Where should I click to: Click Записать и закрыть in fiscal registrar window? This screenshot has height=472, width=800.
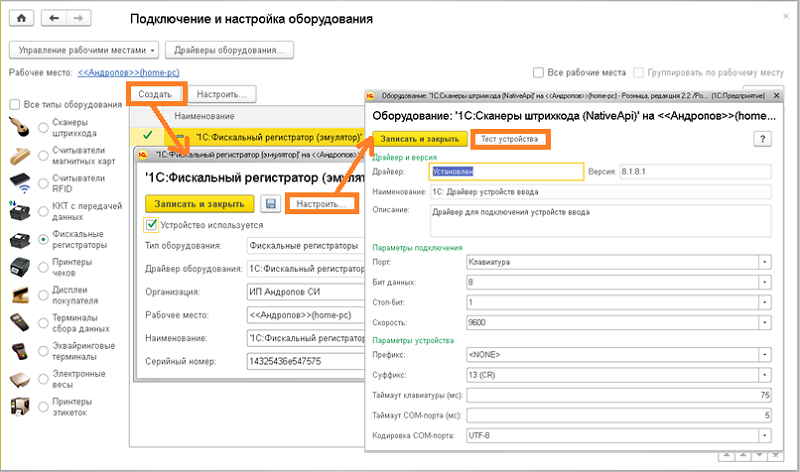tap(199, 204)
